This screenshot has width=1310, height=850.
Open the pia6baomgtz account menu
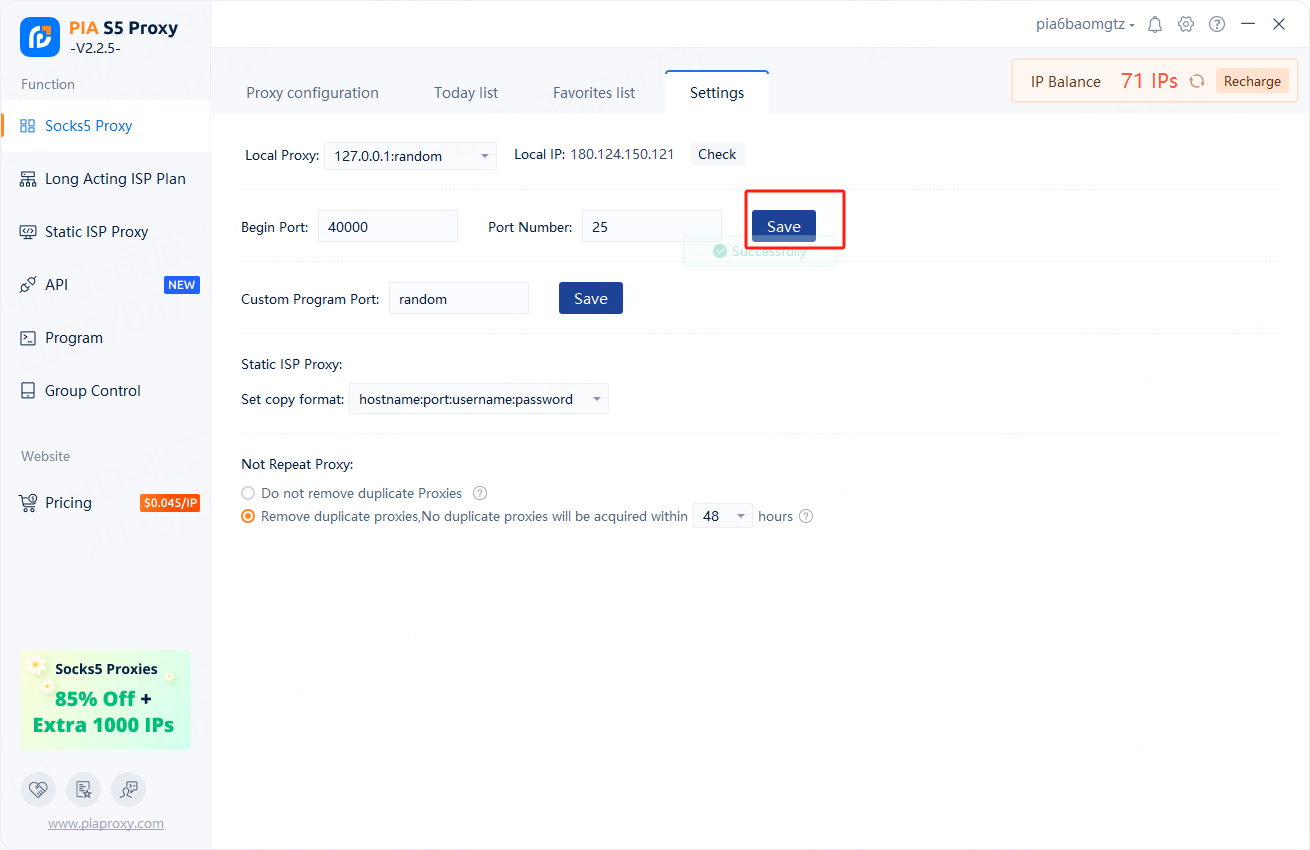[1085, 24]
